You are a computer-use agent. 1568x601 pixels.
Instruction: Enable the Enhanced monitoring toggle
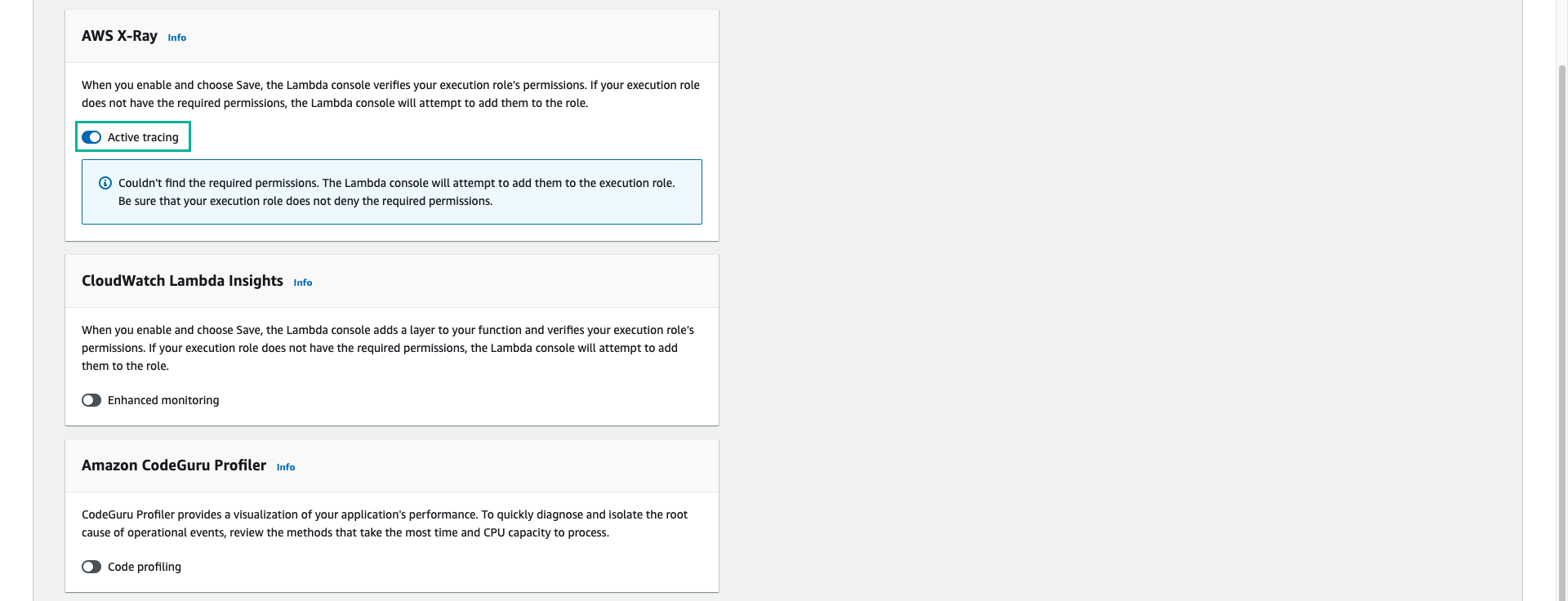coord(91,400)
